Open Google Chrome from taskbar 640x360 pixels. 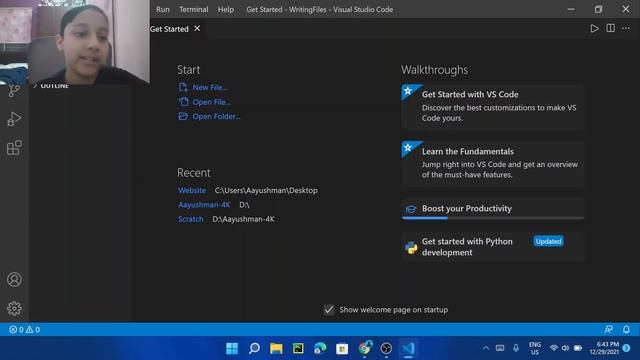coord(364,348)
